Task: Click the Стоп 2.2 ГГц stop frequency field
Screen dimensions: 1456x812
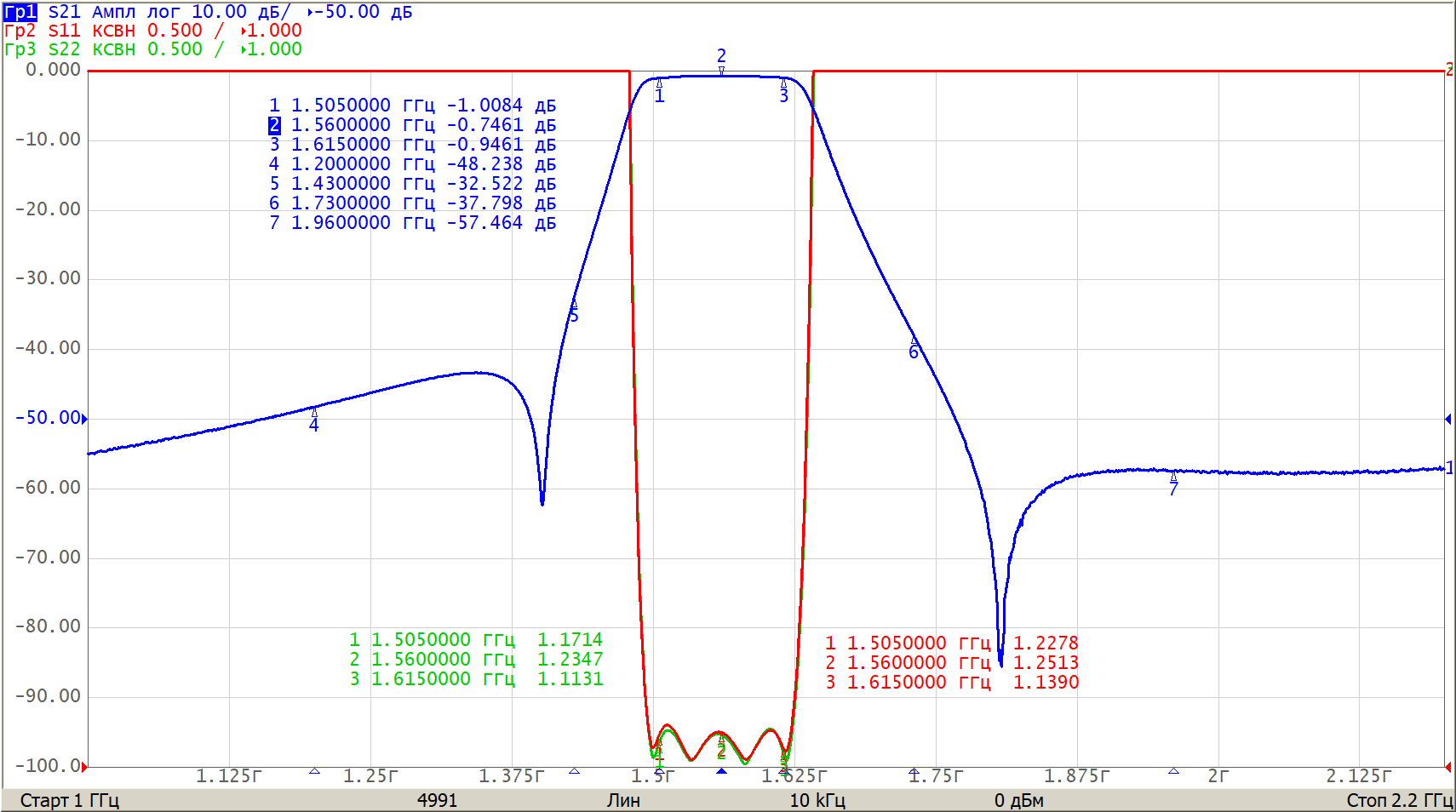Action: [1399, 800]
